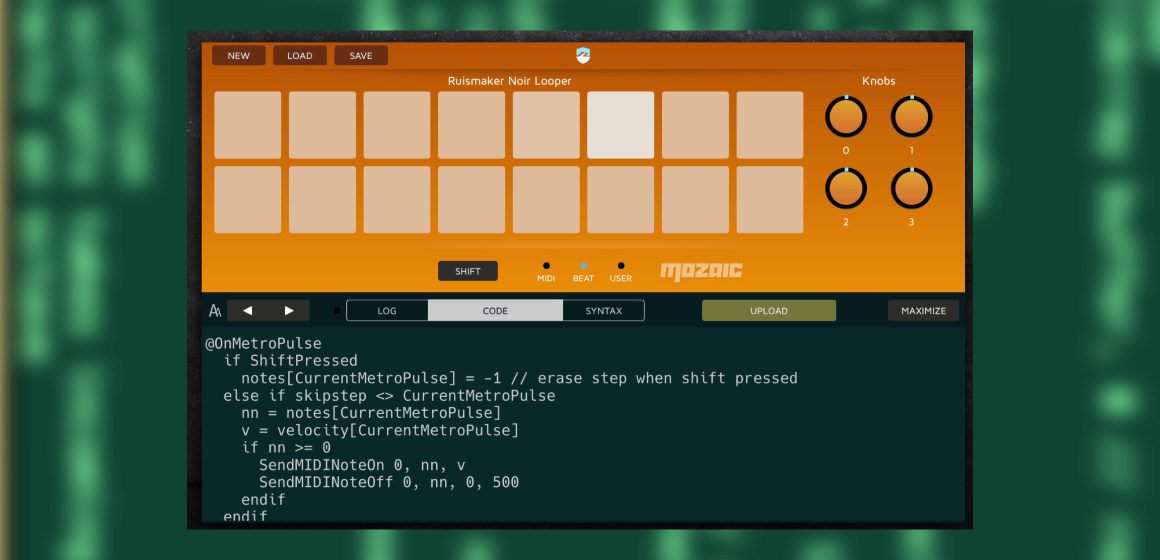Change font size with the Aa icon
Image resolution: width=1160 pixels, height=560 pixels.
(215, 311)
